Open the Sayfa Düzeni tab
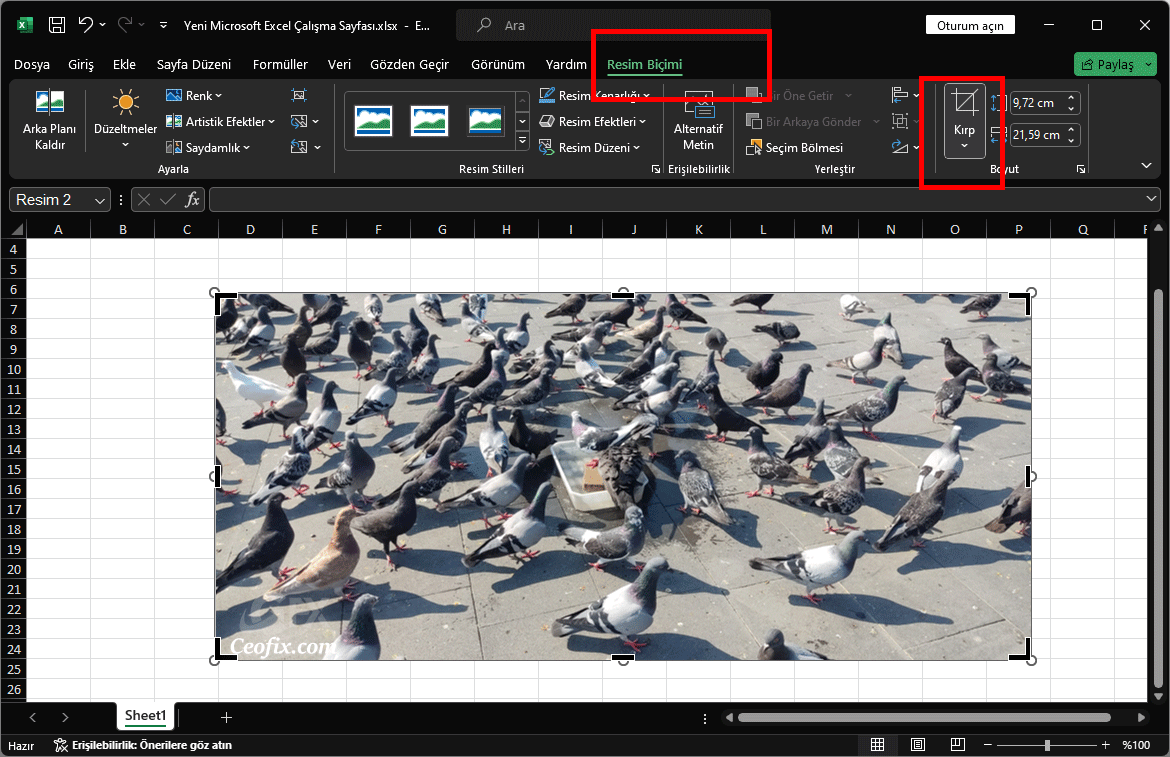The height and width of the screenshot is (757, 1170). pyautogui.click(x=193, y=65)
